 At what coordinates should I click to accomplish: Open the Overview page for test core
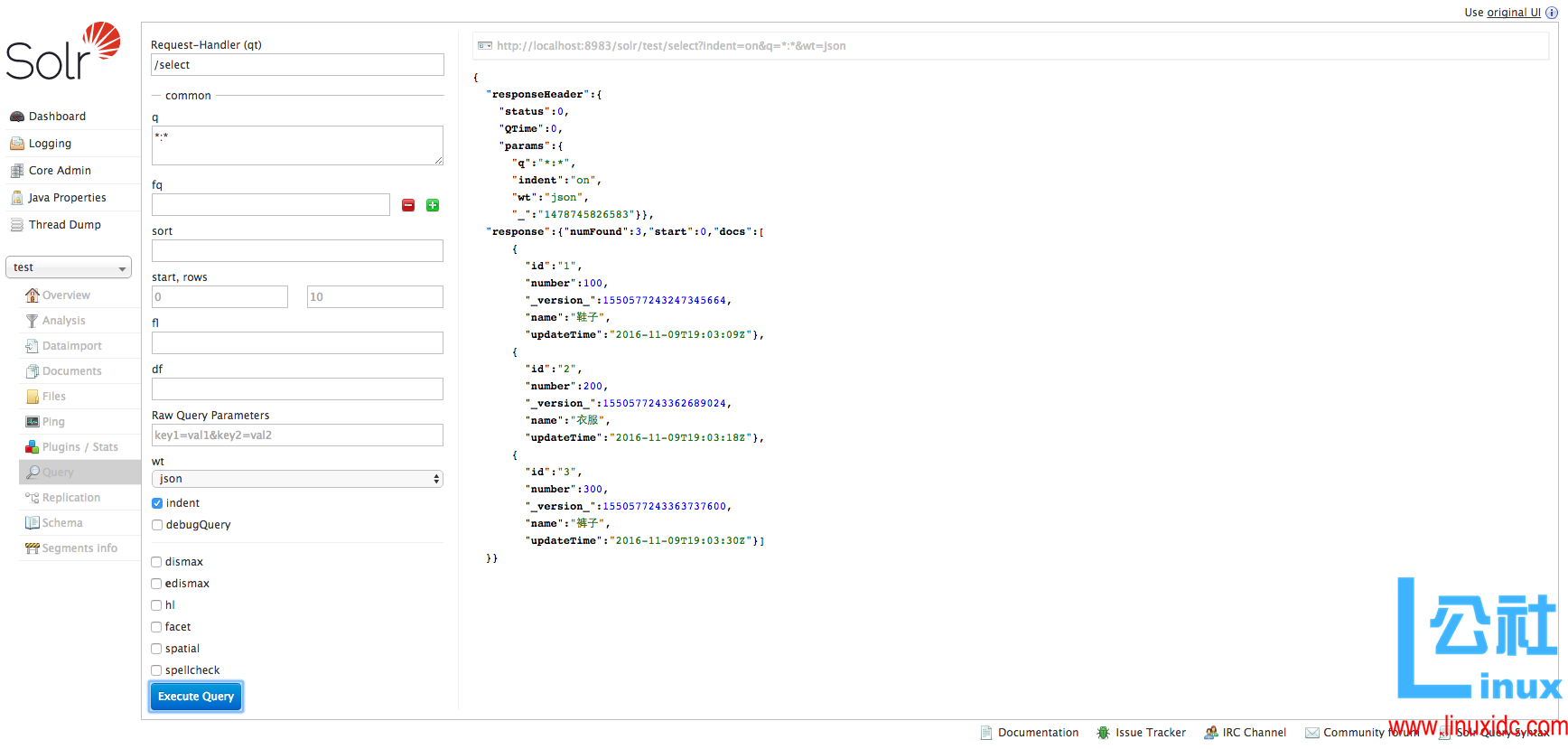(66, 295)
